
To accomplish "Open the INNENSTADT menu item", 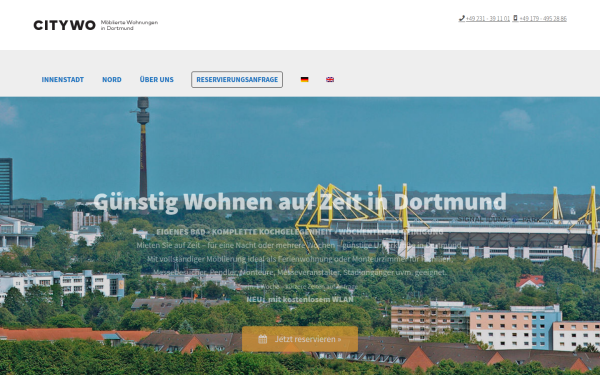I will coord(63,80).
